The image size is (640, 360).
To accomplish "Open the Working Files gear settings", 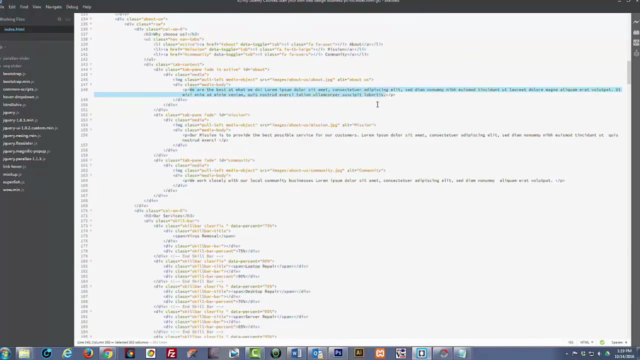I will coord(59,19).
